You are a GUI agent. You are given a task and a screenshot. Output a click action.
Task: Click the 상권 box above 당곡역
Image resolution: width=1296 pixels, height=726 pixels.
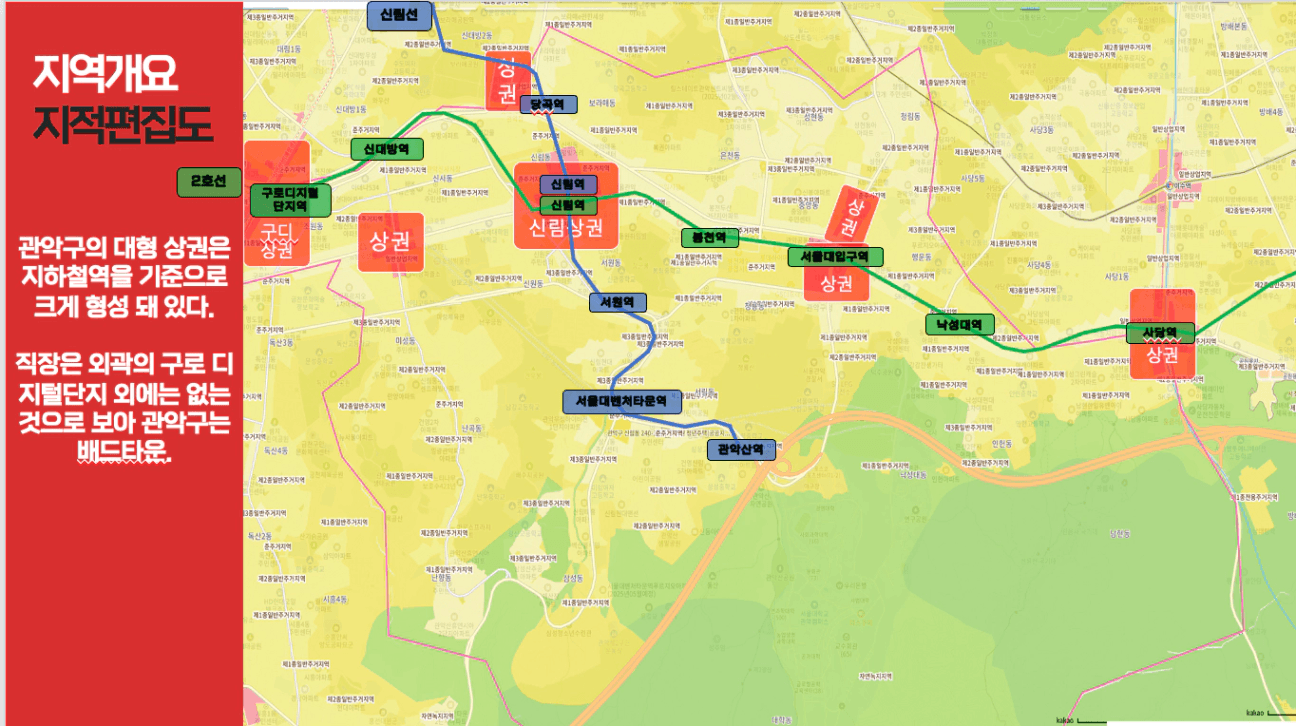coord(508,83)
